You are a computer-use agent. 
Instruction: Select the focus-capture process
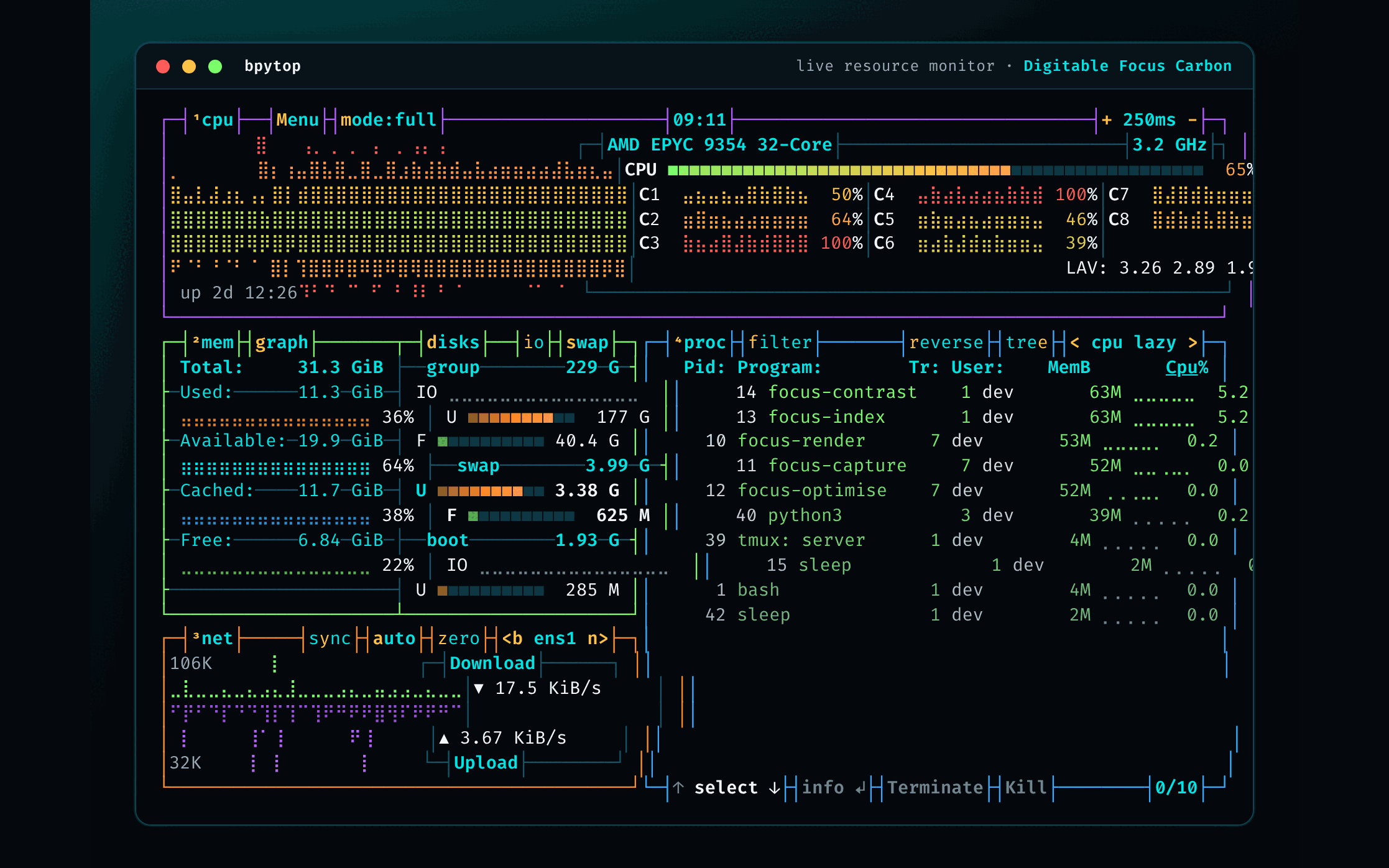(992, 465)
